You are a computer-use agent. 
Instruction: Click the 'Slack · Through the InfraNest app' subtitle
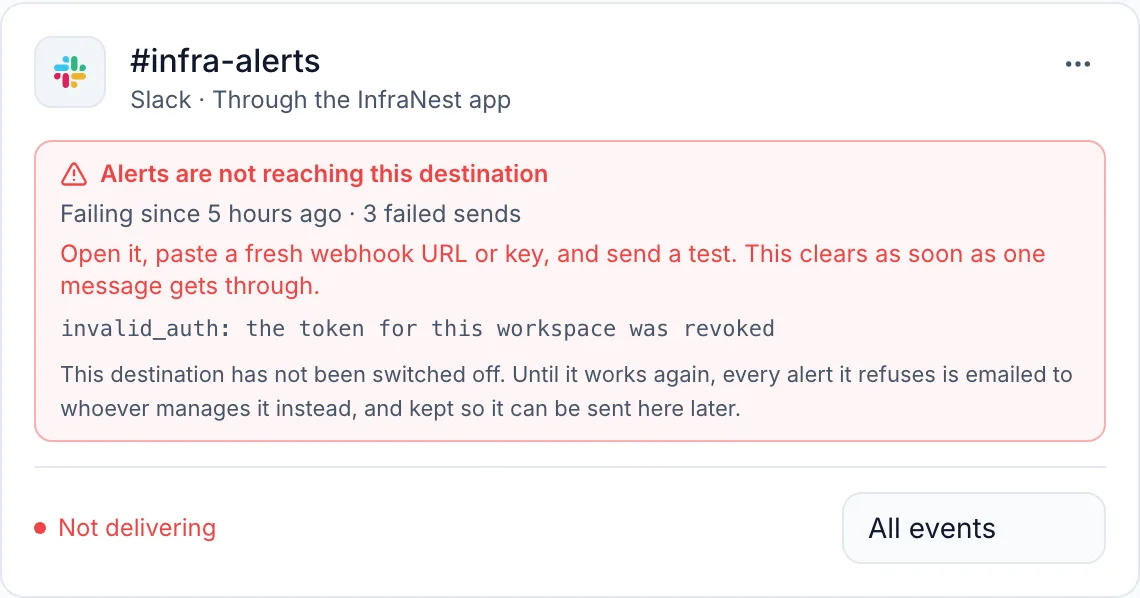(x=320, y=100)
